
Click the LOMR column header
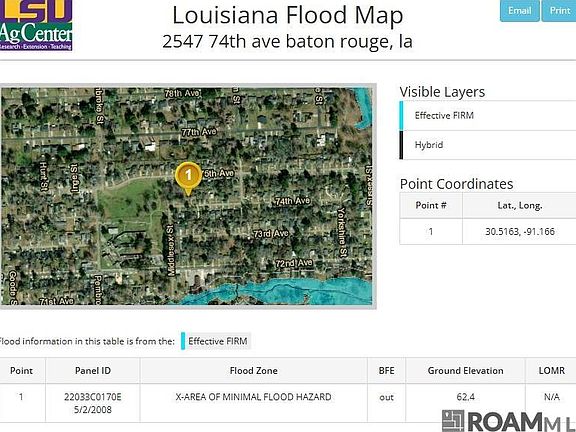coord(551,371)
